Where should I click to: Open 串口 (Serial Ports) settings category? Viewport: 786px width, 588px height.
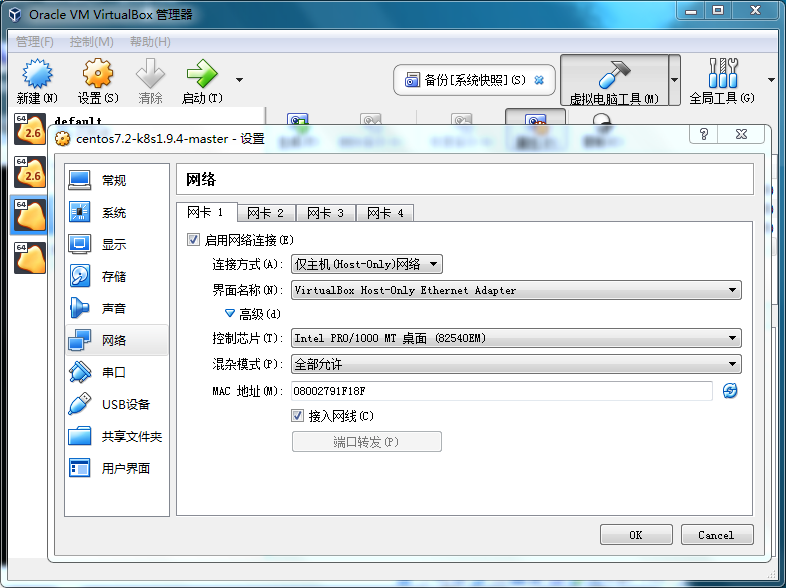pyautogui.click(x=117, y=372)
